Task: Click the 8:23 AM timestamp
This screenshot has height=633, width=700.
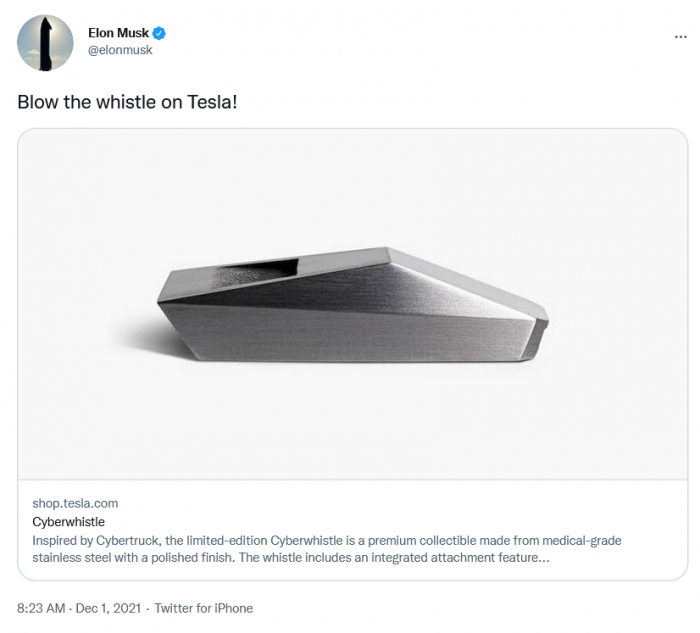Action: (42, 608)
